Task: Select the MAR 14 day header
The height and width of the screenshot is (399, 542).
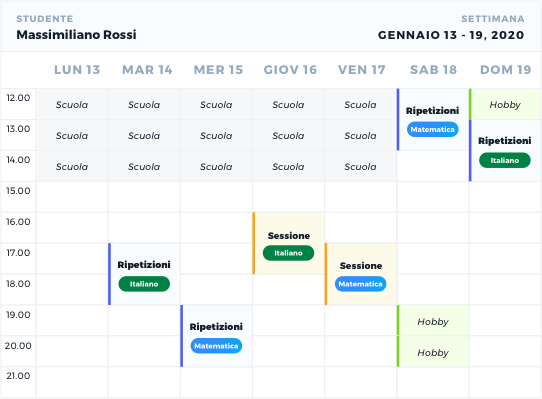Action: pos(147,70)
